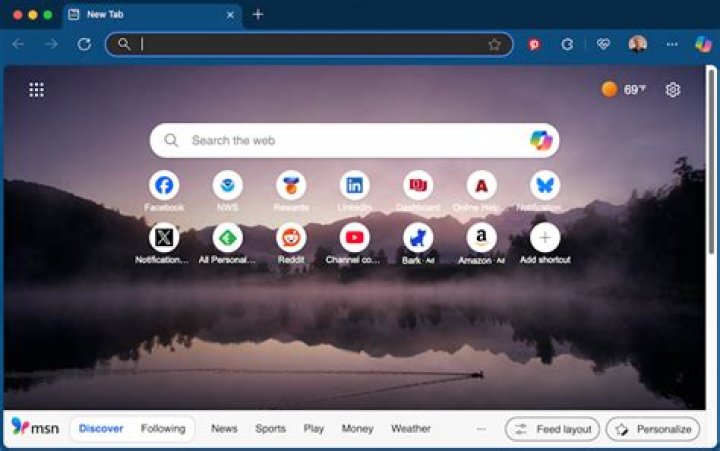Click the refresh-style extension icon in toolbar
This screenshot has height=451, width=720.
coord(567,45)
